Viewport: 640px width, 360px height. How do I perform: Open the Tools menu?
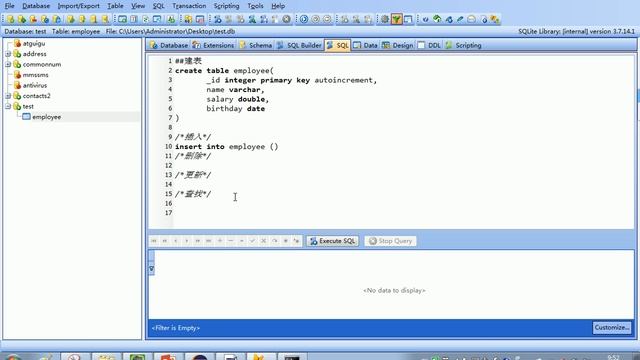pos(255,6)
